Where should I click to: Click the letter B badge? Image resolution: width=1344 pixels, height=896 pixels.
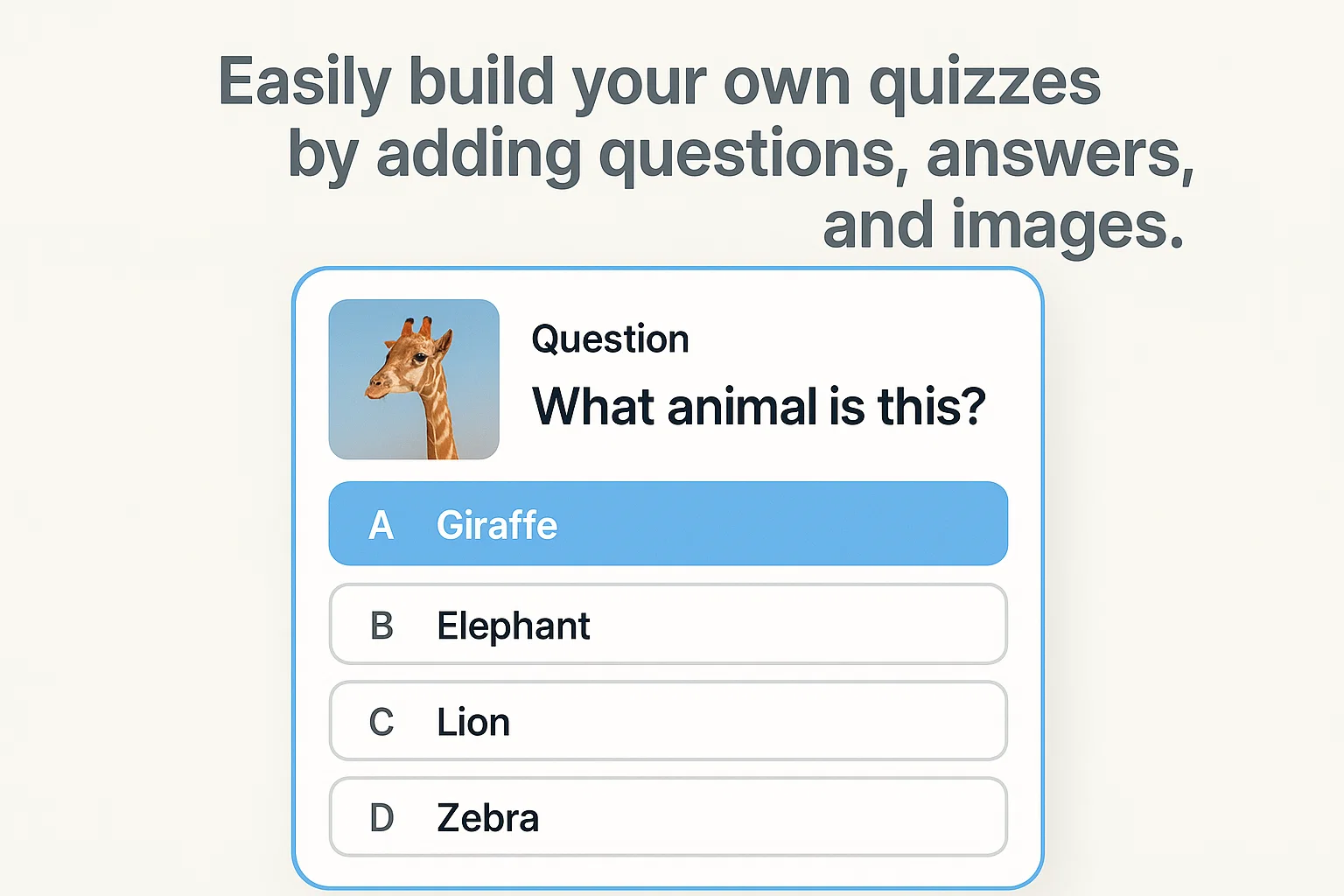(381, 625)
